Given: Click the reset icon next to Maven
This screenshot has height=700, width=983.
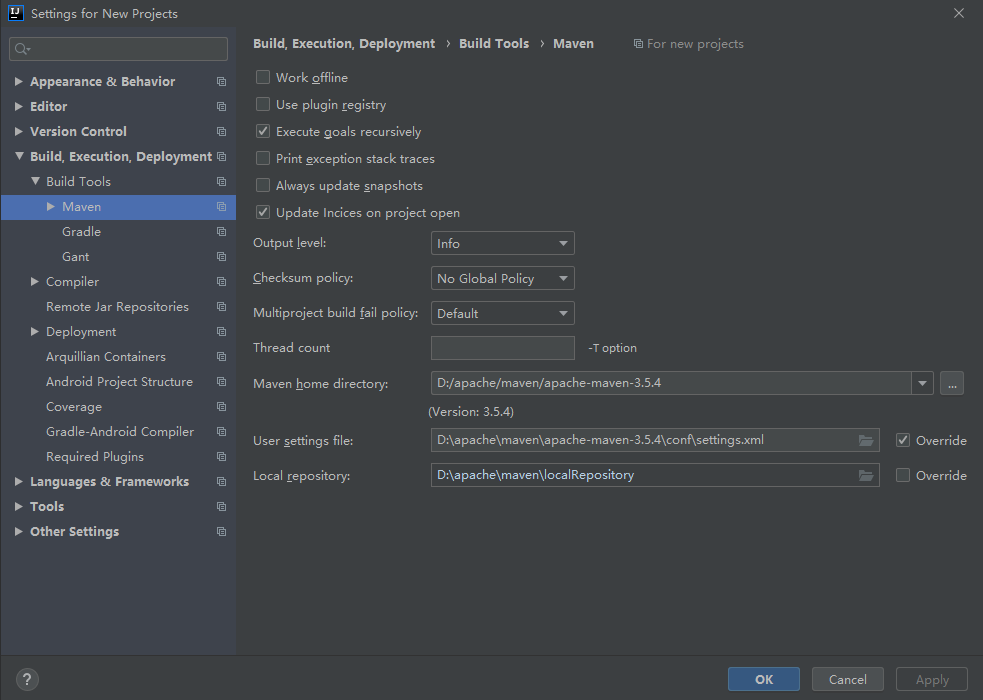Looking at the screenshot, I should (x=220, y=206).
